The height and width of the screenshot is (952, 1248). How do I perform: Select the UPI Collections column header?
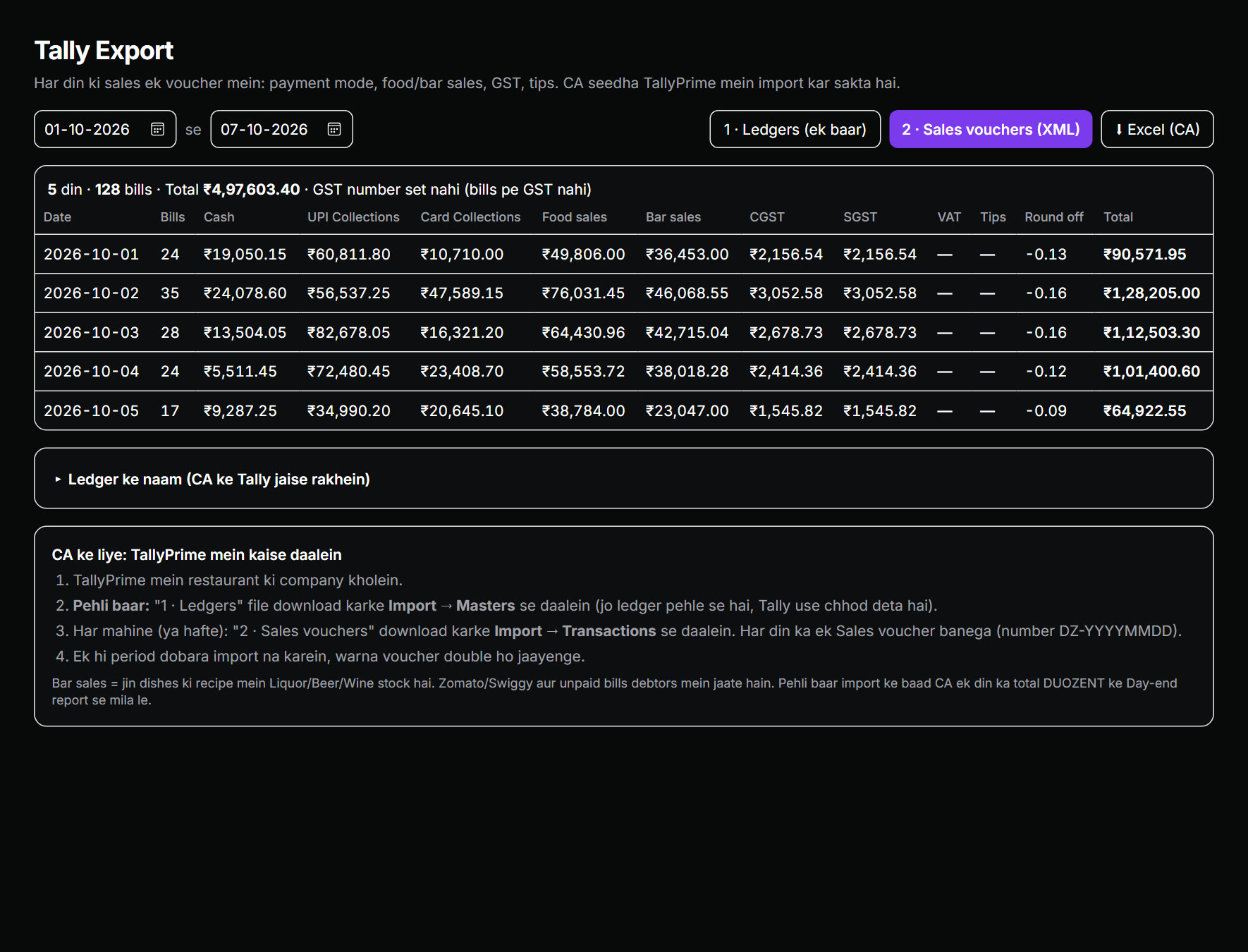[x=353, y=217]
